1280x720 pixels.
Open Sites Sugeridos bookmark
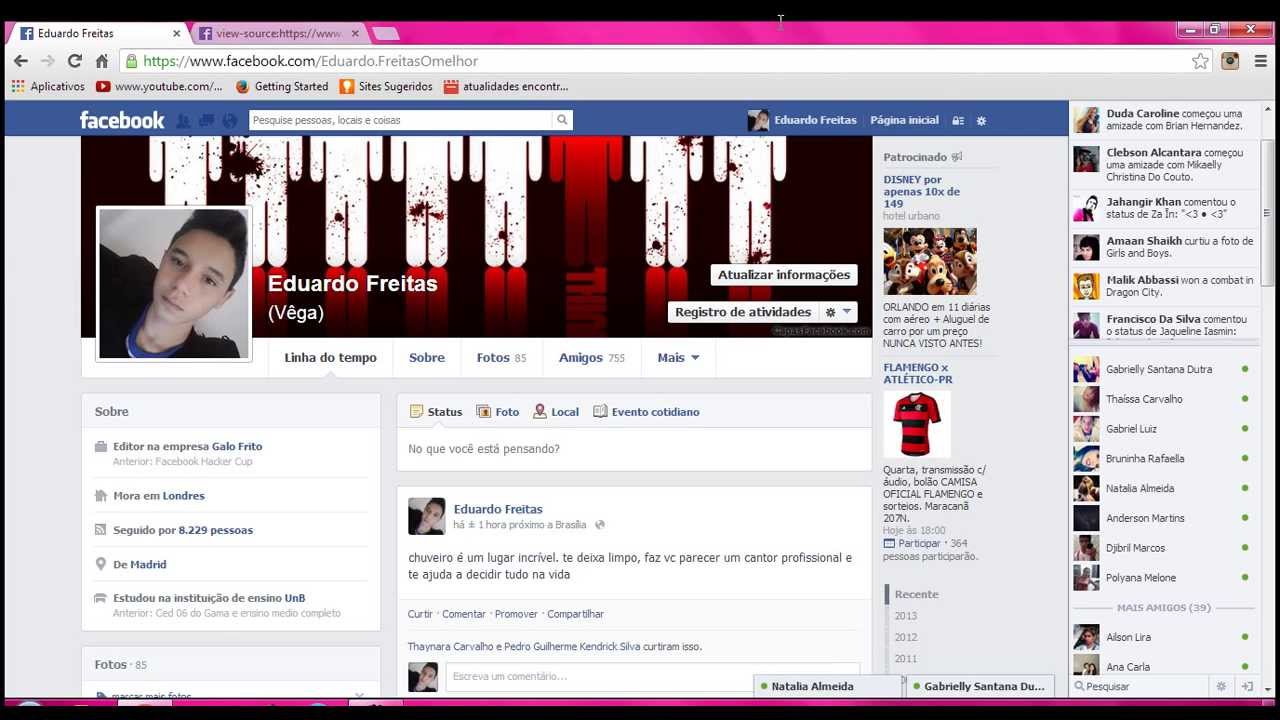point(387,86)
